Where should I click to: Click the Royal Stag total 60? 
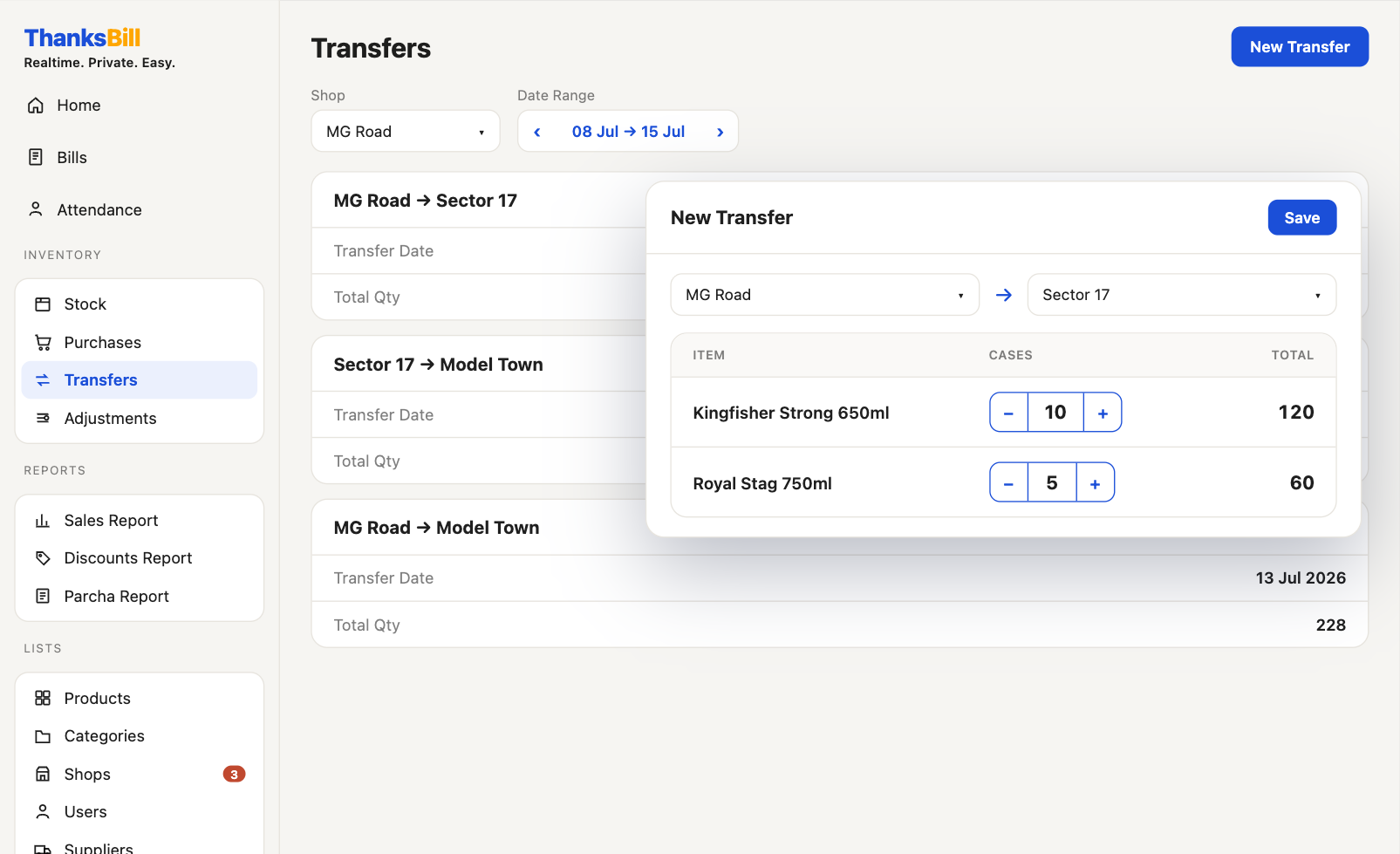1301,483
